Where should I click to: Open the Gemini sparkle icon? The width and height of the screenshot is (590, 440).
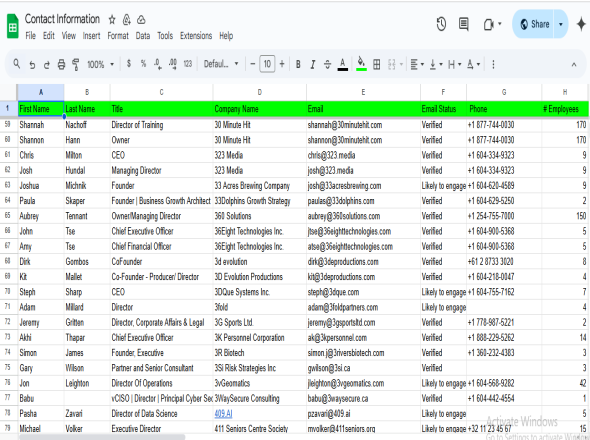tap(581, 24)
